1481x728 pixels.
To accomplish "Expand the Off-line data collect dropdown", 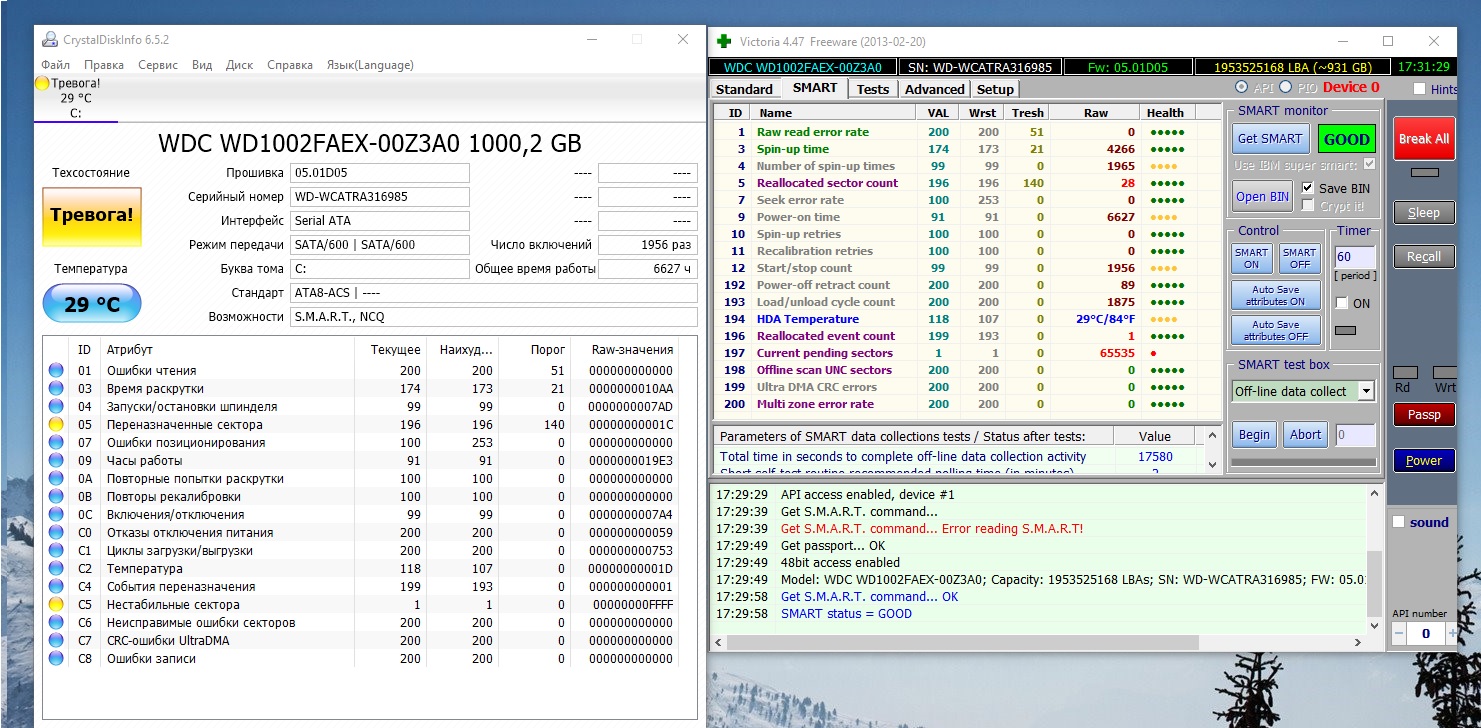I will tap(1365, 391).
